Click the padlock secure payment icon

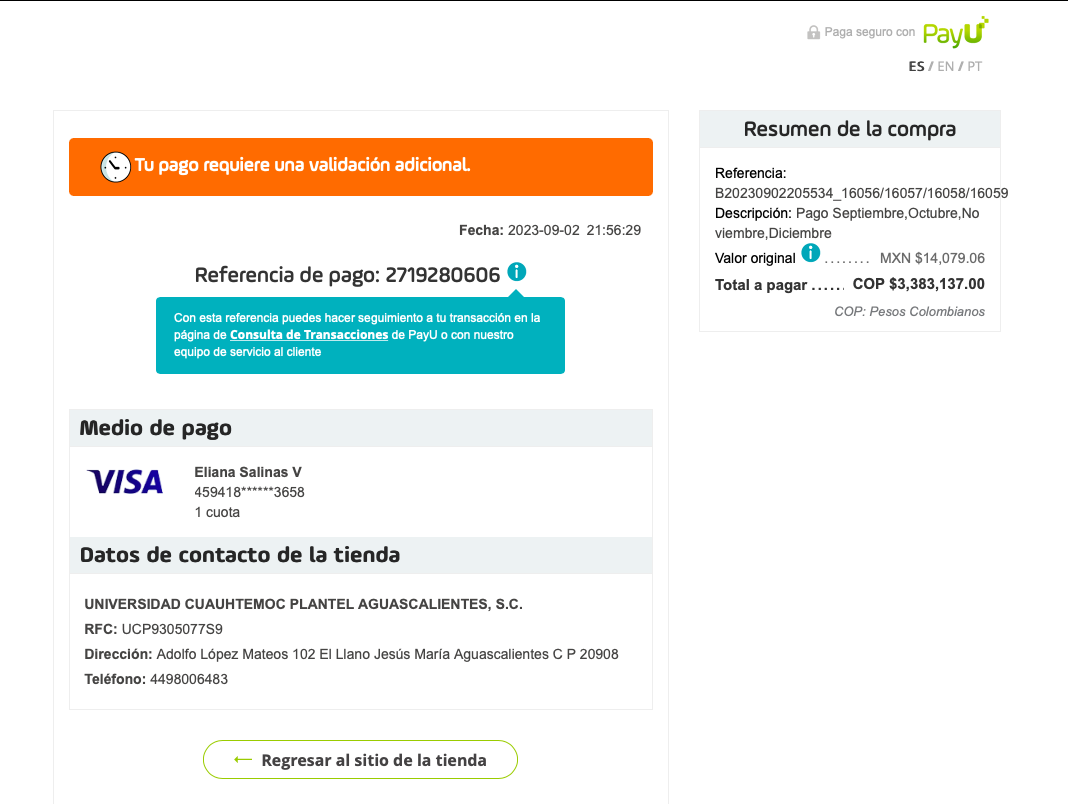point(813,32)
